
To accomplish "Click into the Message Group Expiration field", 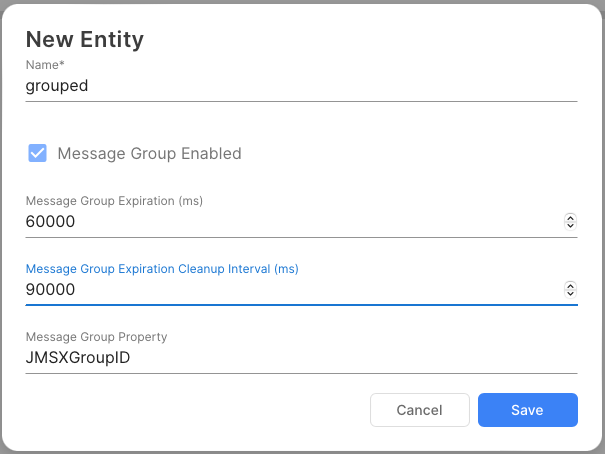I will click(290, 222).
